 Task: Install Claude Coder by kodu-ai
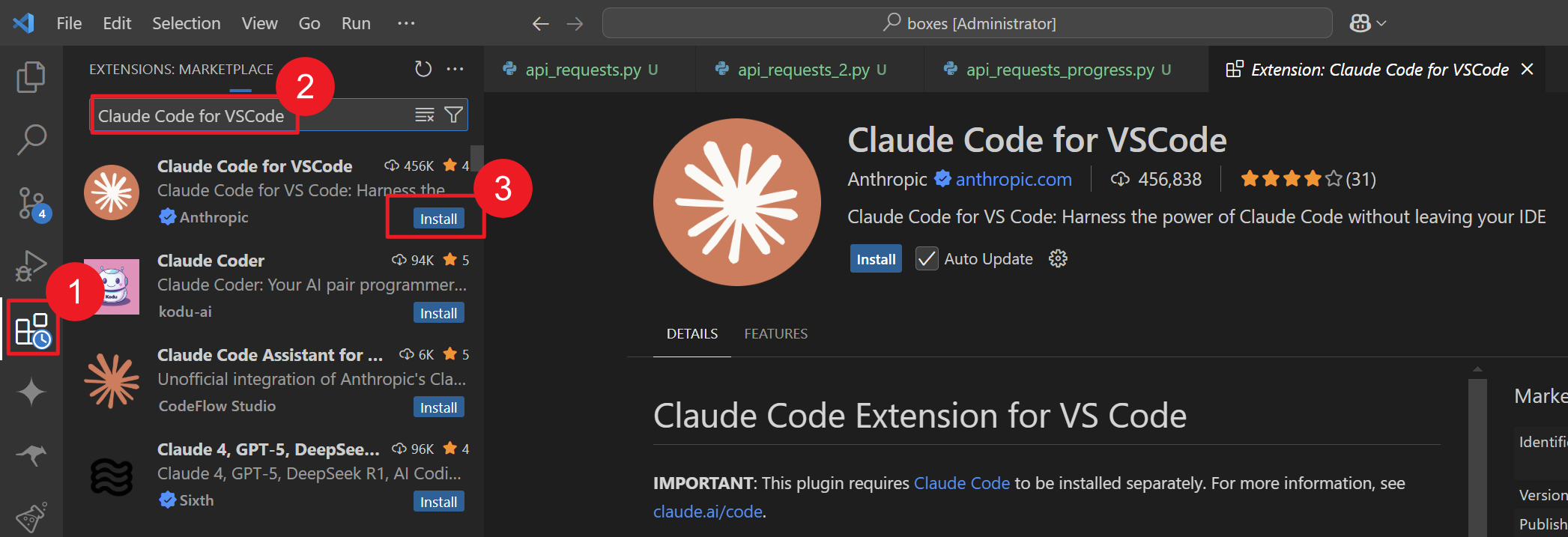click(438, 313)
